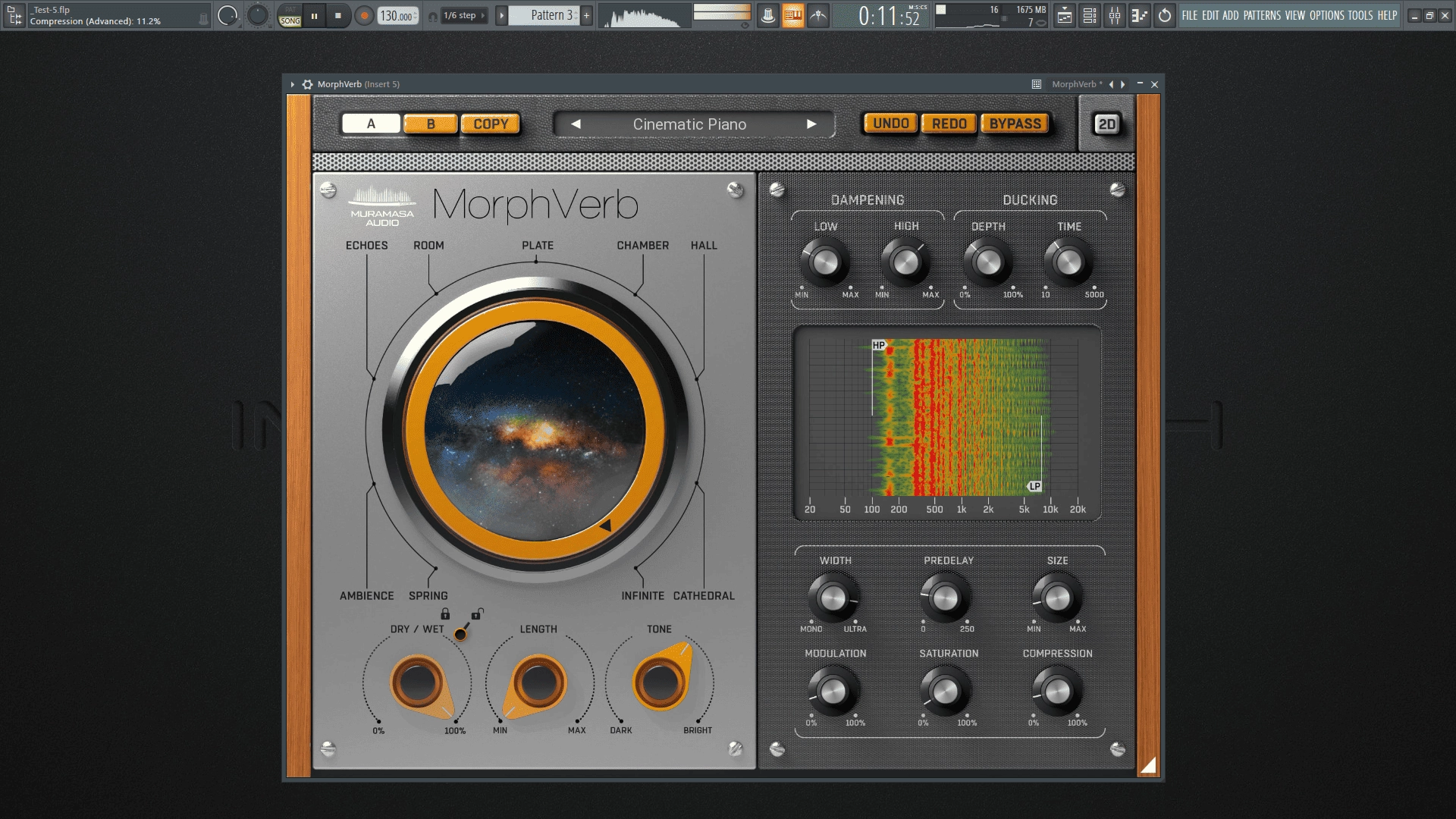Expand the MorphVerb plugin menu arrow

point(292,84)
